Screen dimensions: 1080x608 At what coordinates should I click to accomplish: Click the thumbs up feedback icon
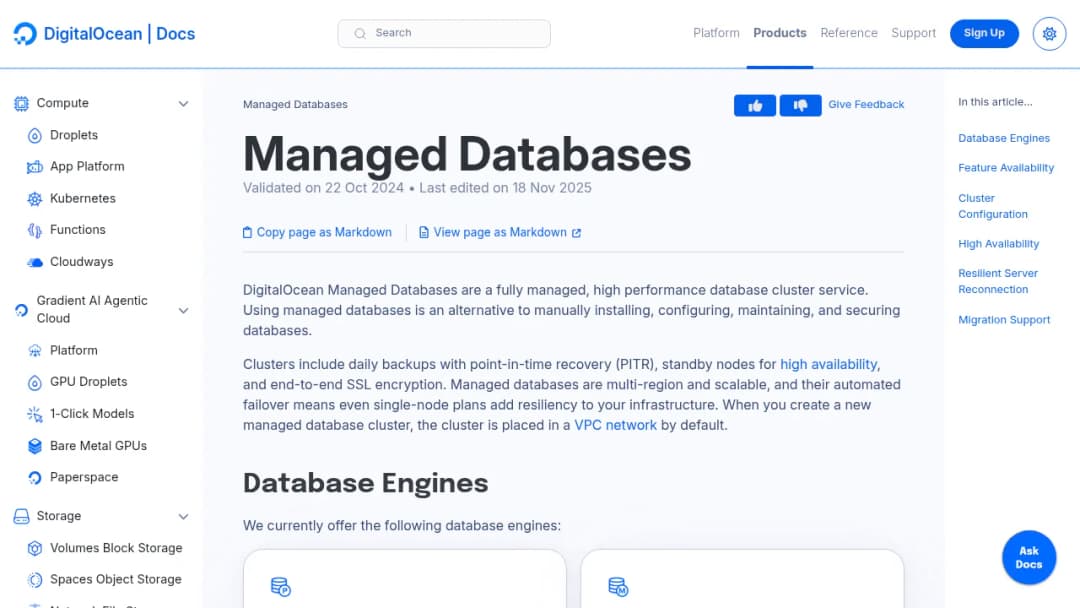pyautogui.click(x=755, y=105)
